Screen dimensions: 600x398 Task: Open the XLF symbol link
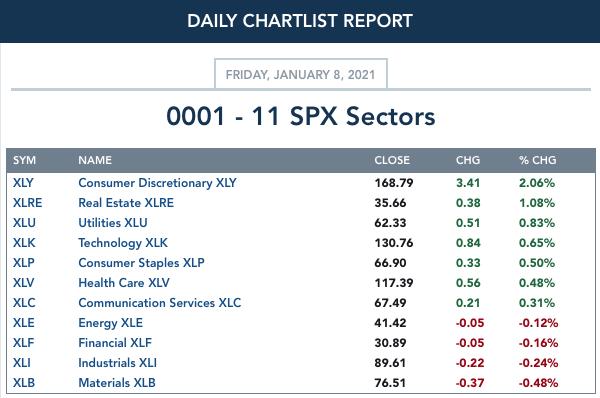coord(23,343)
